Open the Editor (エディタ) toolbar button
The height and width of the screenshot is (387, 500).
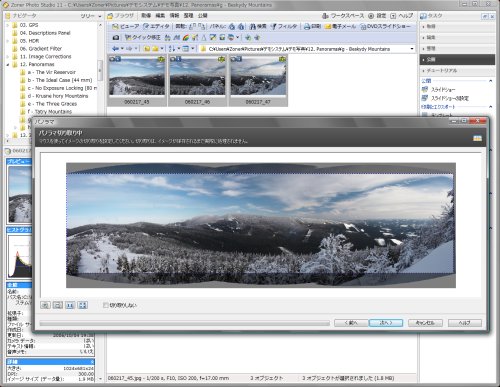(x=156, y=26)
